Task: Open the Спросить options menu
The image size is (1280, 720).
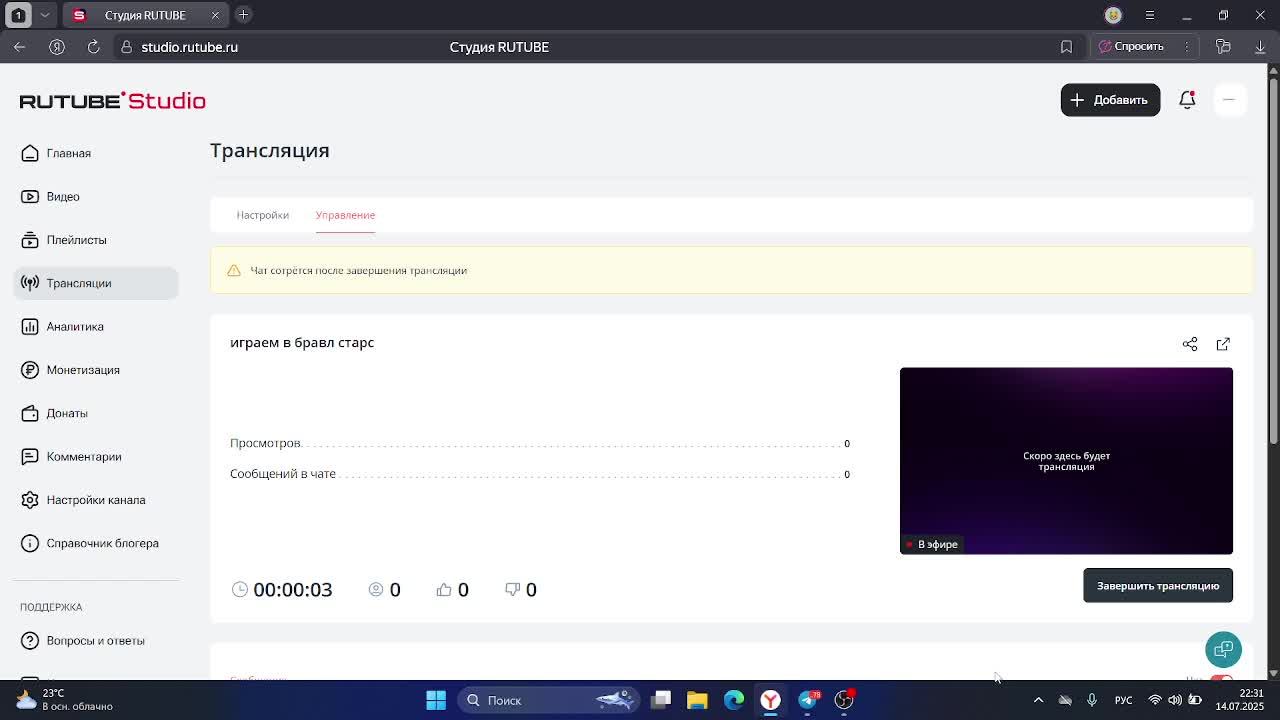Action: click(1187, 47)
